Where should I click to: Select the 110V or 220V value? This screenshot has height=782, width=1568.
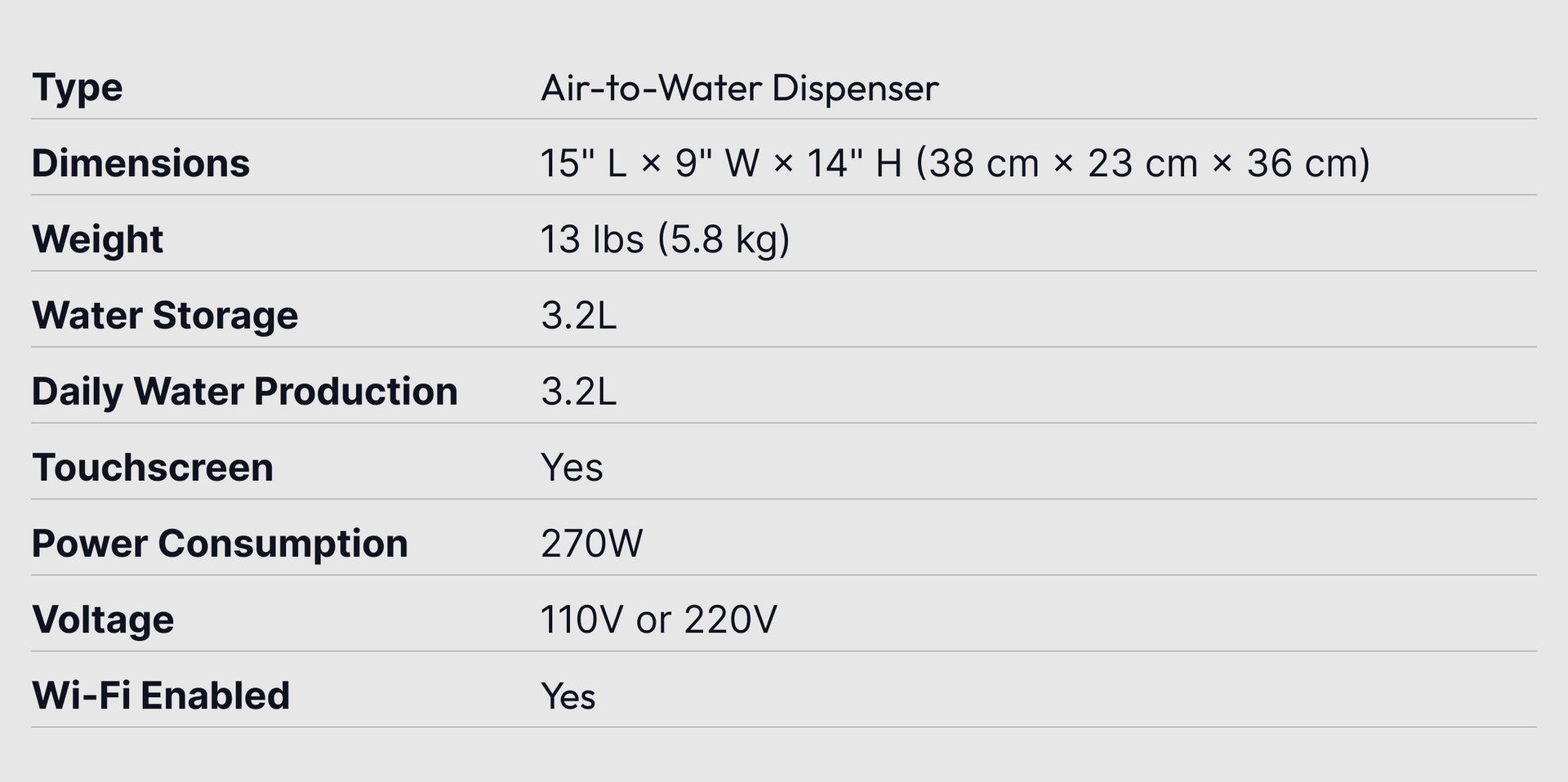click(658, 620)
